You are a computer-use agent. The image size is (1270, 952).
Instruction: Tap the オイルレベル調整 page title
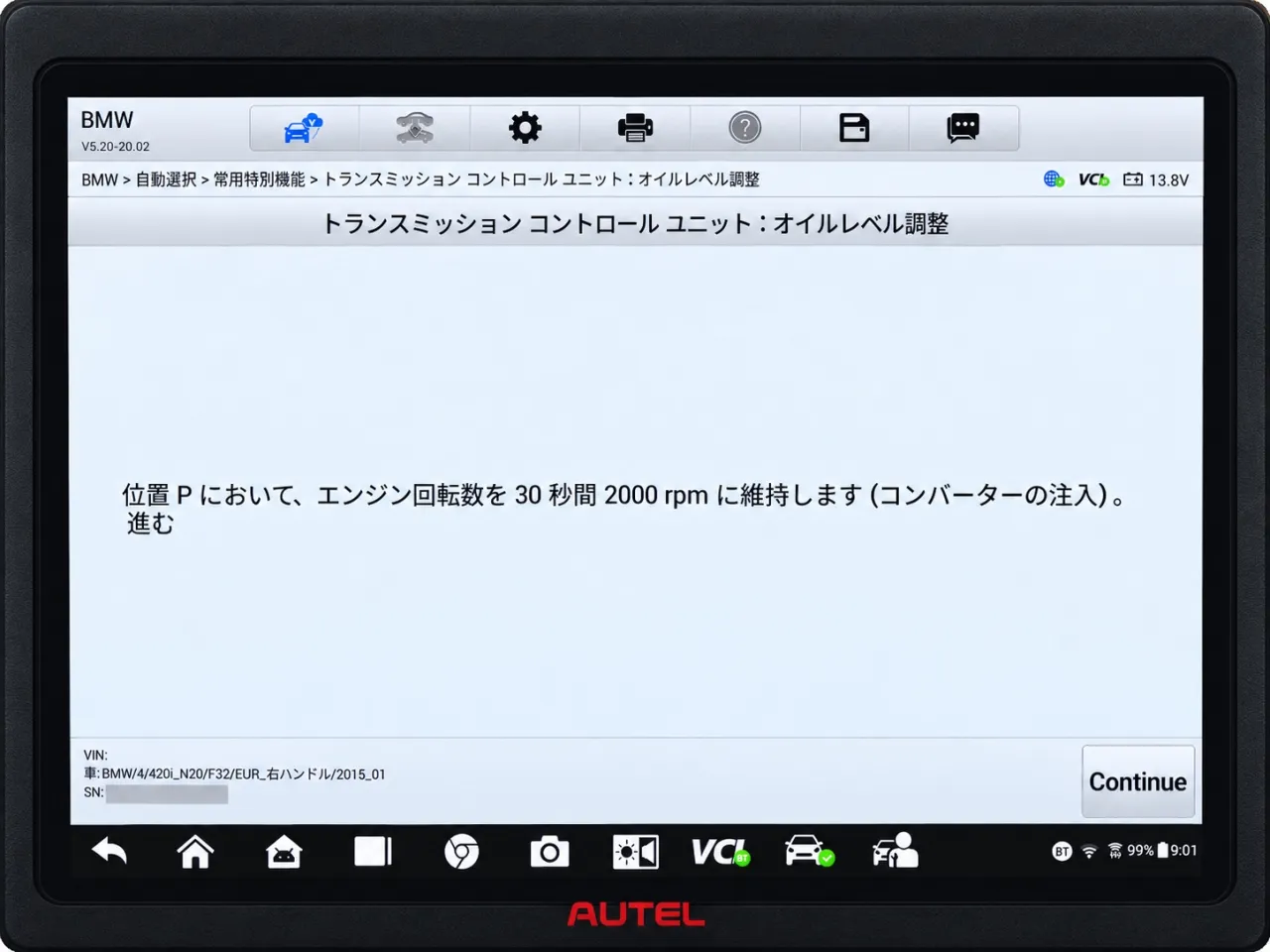(635, 224)
